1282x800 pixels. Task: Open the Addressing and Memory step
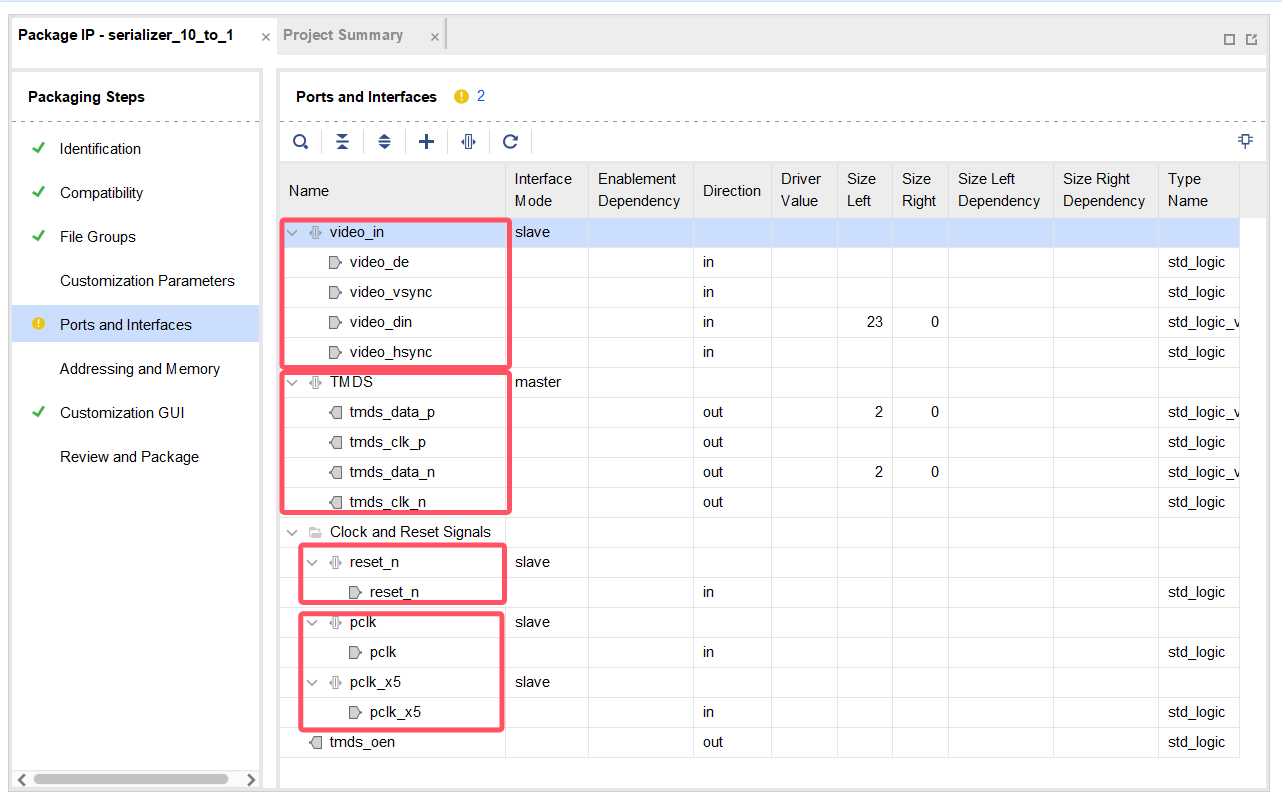(x=139, y=369)
